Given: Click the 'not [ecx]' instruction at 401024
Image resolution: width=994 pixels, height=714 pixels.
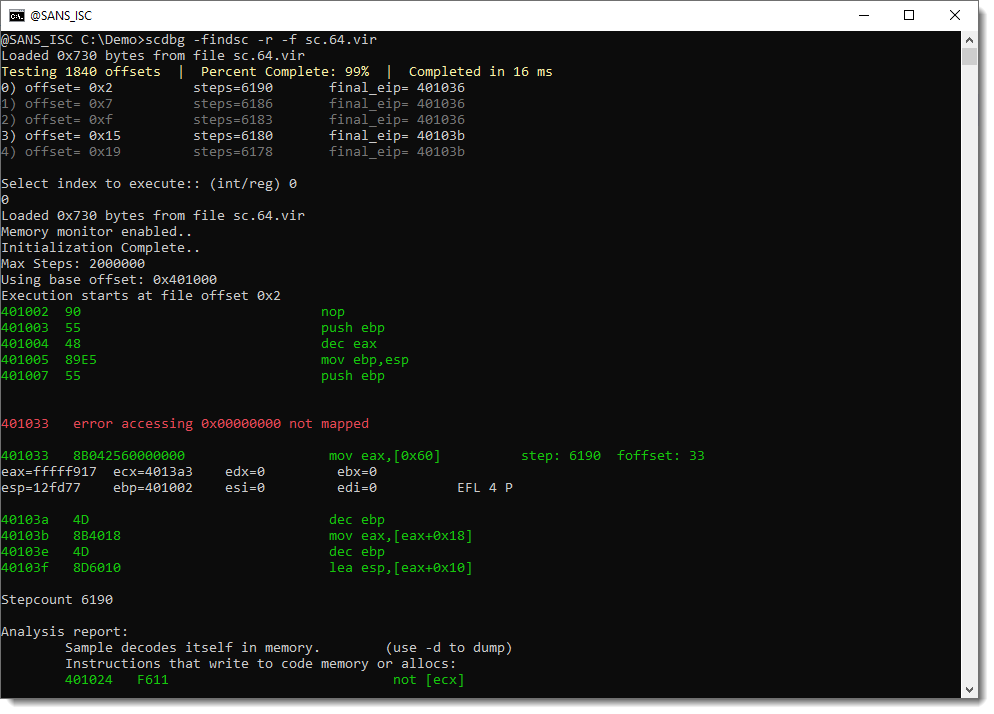Looking at the screenshot, I should point(428,680).
